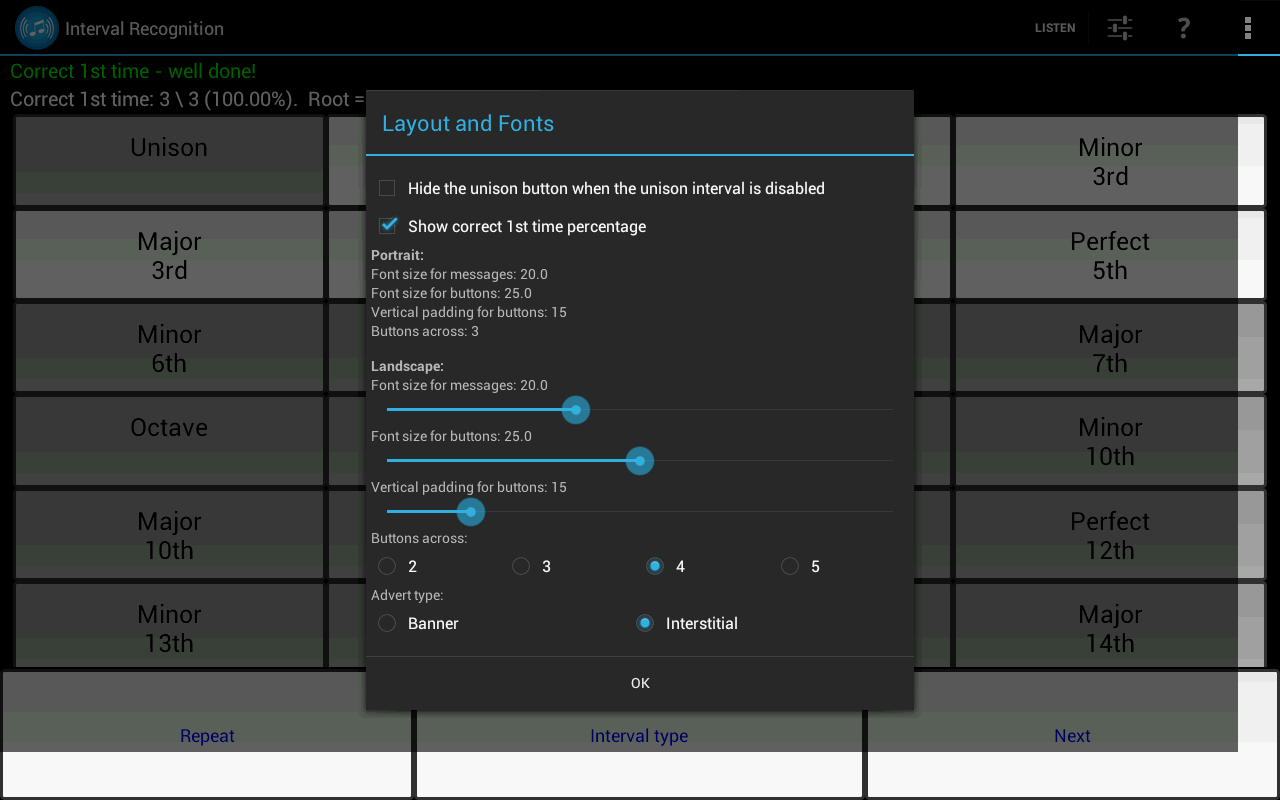Click the 'Vertical padding for buttons' slider
Screen dimensions: 1280x800
[639, 512]
